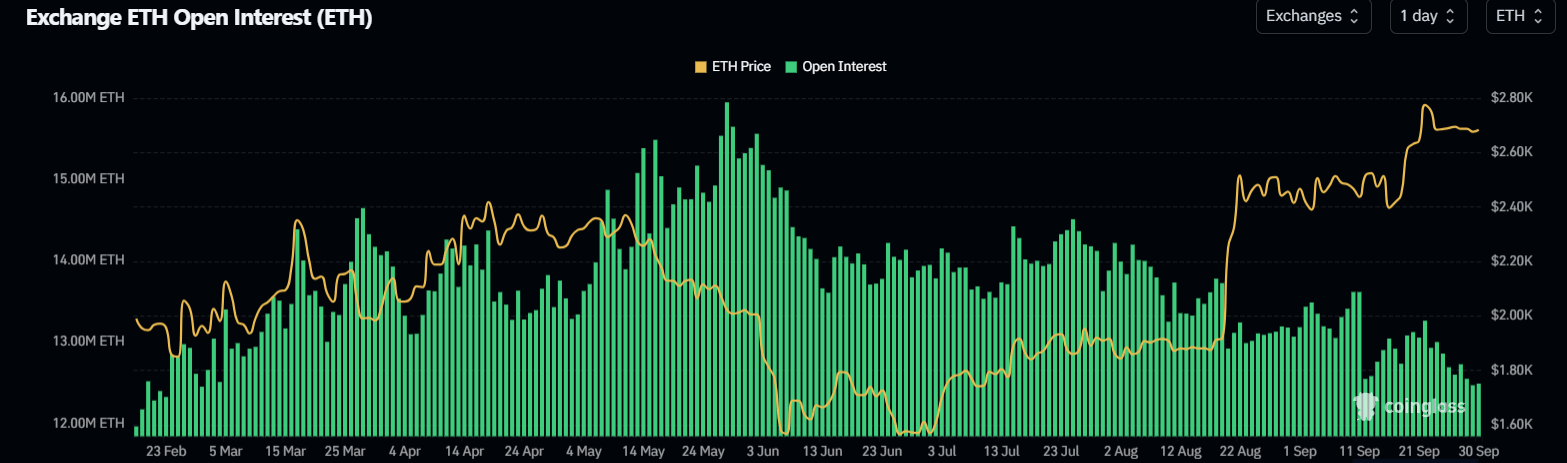
Task: Click the 4 Apr date label
Action: coord(404,451)
